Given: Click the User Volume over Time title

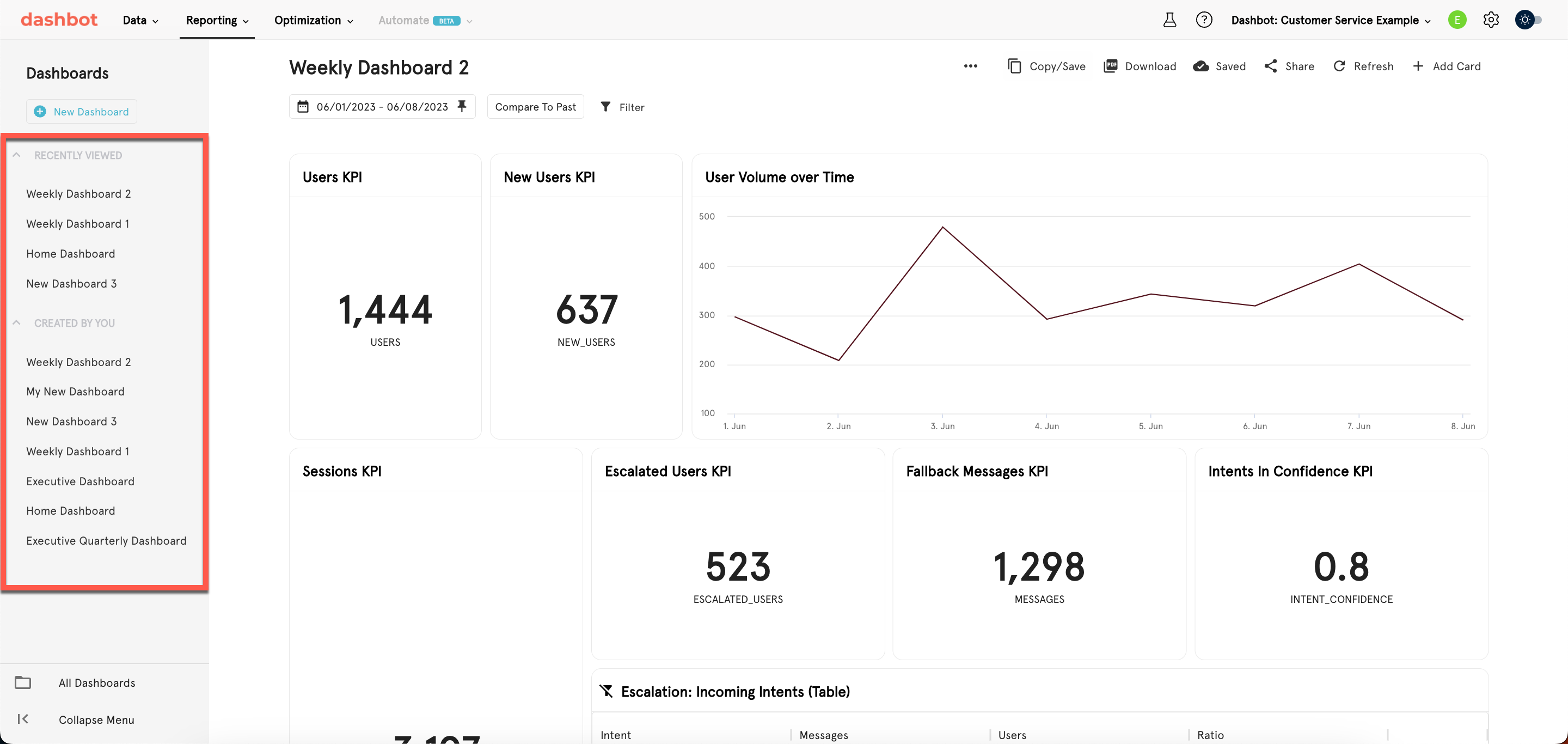Looking at the screenshot, I should point(779,177).
